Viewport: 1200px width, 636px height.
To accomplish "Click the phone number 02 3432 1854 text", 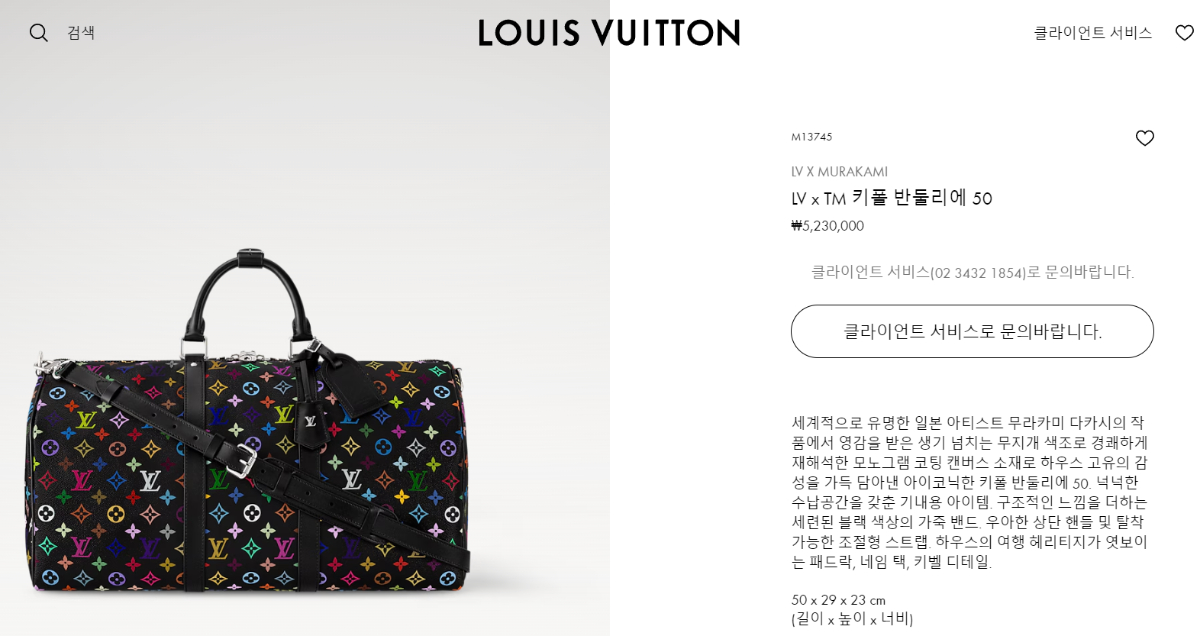I will (x=979, y=273).
